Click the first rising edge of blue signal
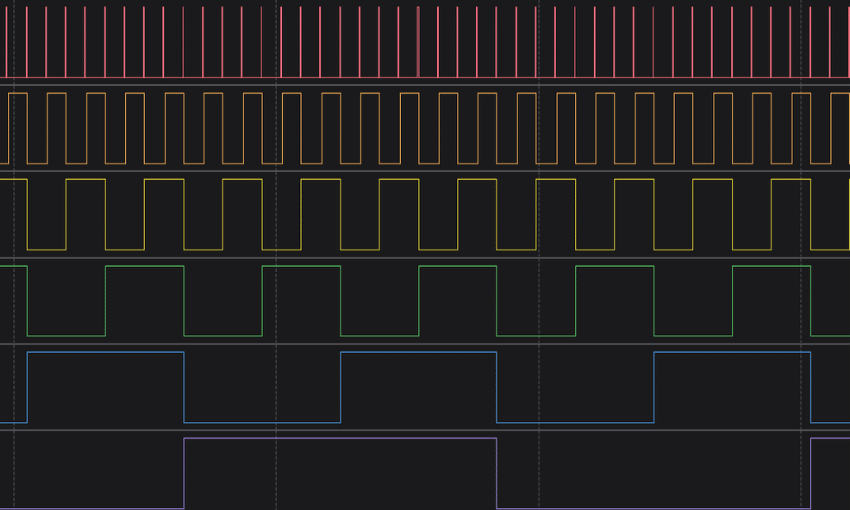The width and height of the screenshot is (850, 510). point(27,387)
